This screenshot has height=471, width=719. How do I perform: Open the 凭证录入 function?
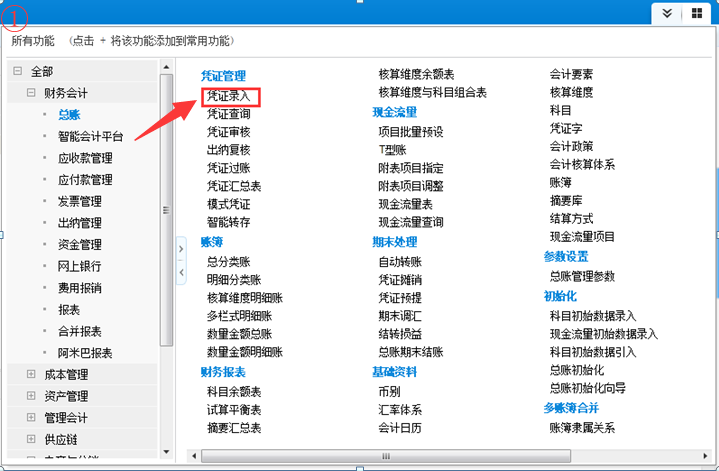tap(228, 97)
